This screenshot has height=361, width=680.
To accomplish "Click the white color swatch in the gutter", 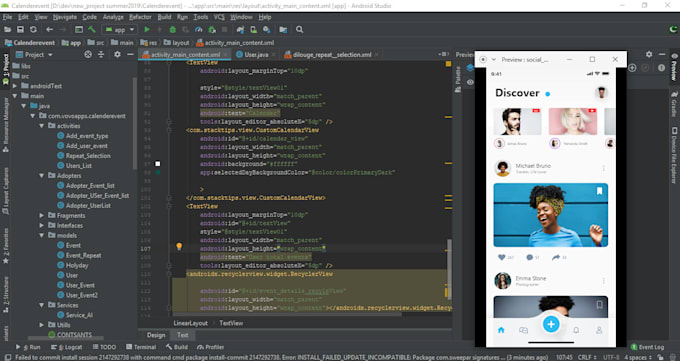I will pos(158,164).
